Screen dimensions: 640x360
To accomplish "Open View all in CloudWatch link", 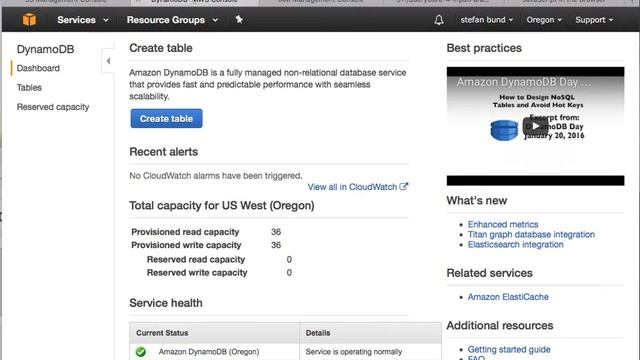I will click(352, 187).
